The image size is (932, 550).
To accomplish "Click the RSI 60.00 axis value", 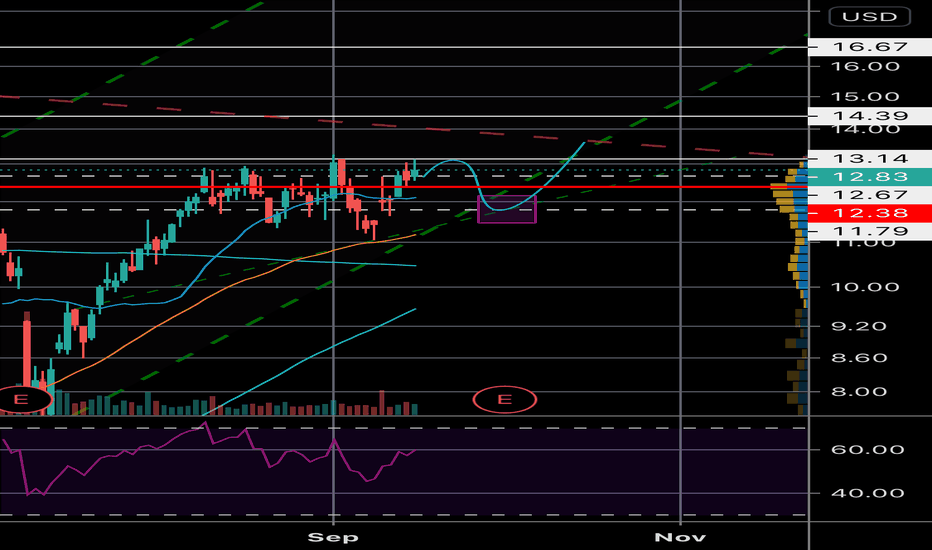I will tap(867, 450).
